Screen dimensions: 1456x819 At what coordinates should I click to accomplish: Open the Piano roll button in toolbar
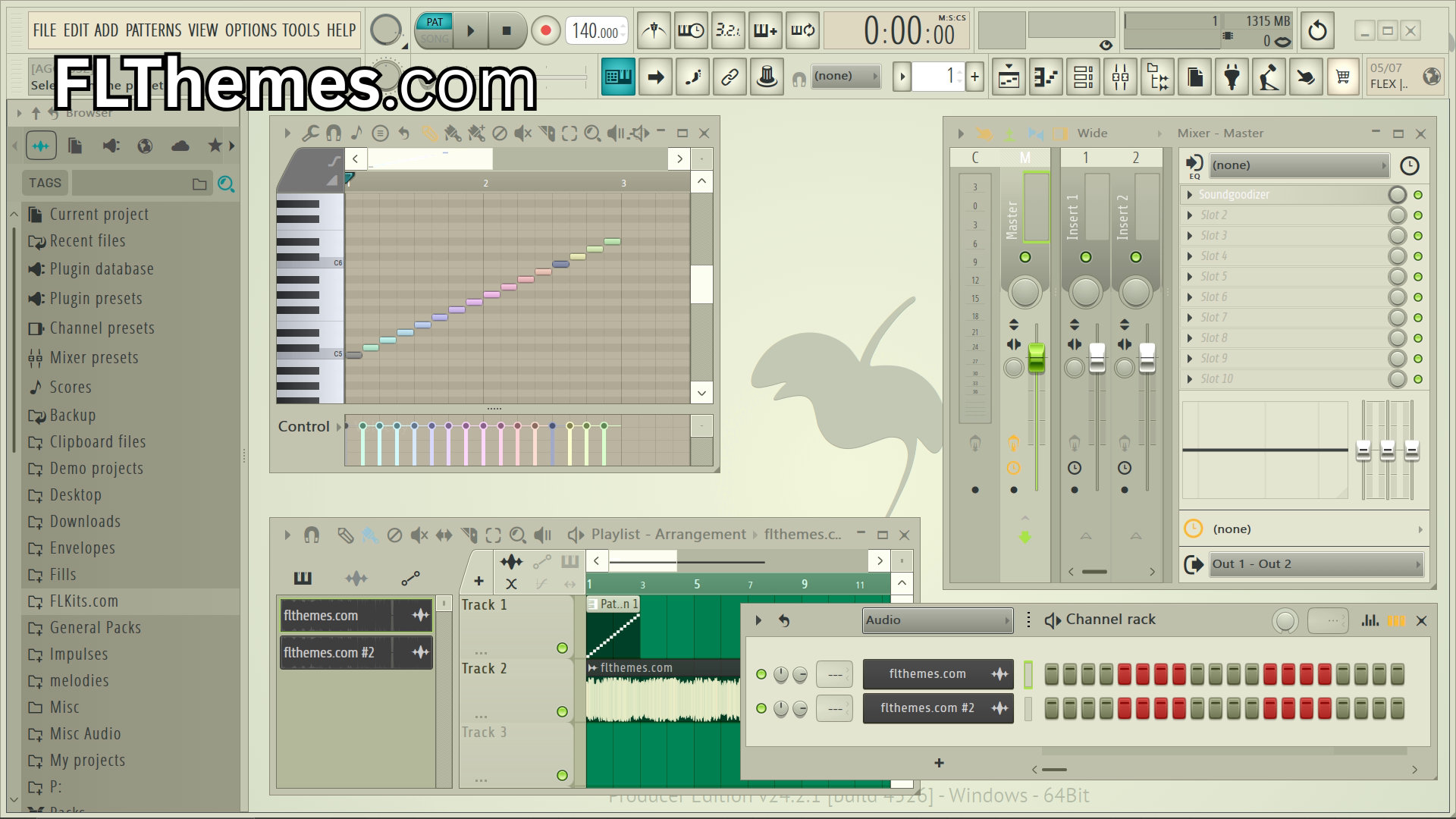click(1046, 77)
